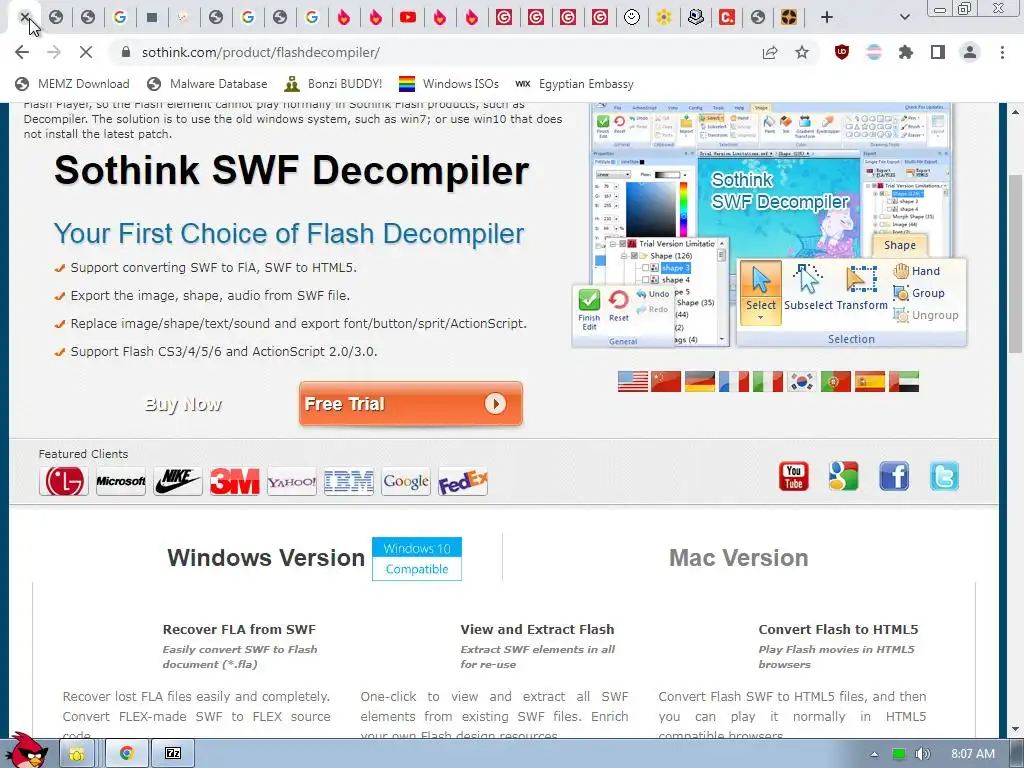Select the United States flag language
The height and width of the screenshot is (768, 1024).
point(633,381)
